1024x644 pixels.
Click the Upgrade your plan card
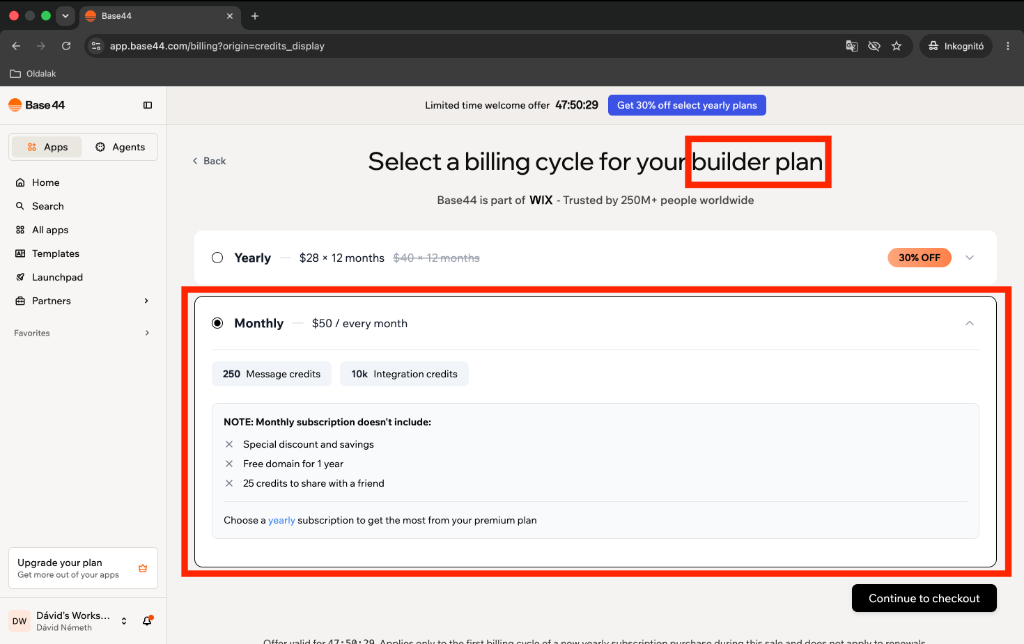click(83, 568)
